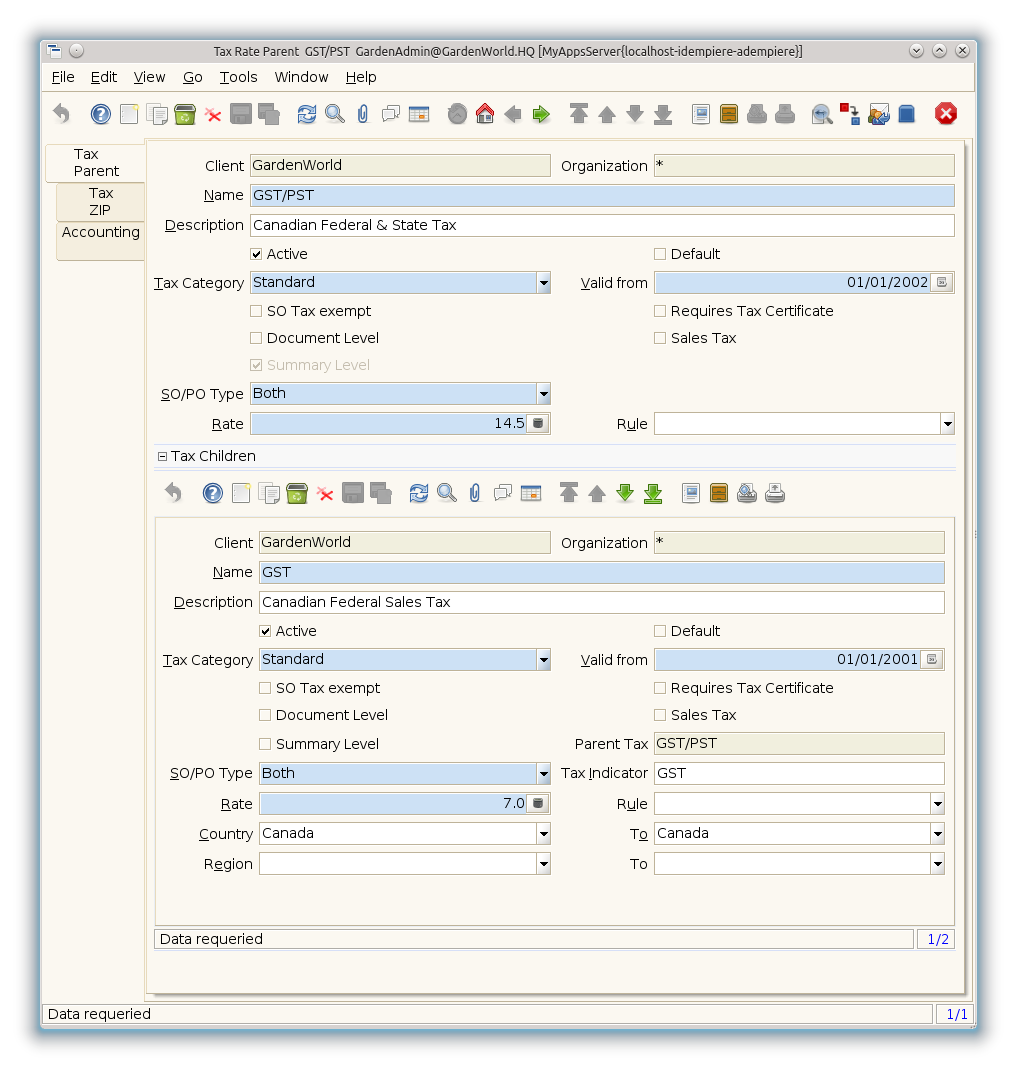The image size is (1017, 1069).
Task: Collapse the Tax Children section
Action: (162, 456)
